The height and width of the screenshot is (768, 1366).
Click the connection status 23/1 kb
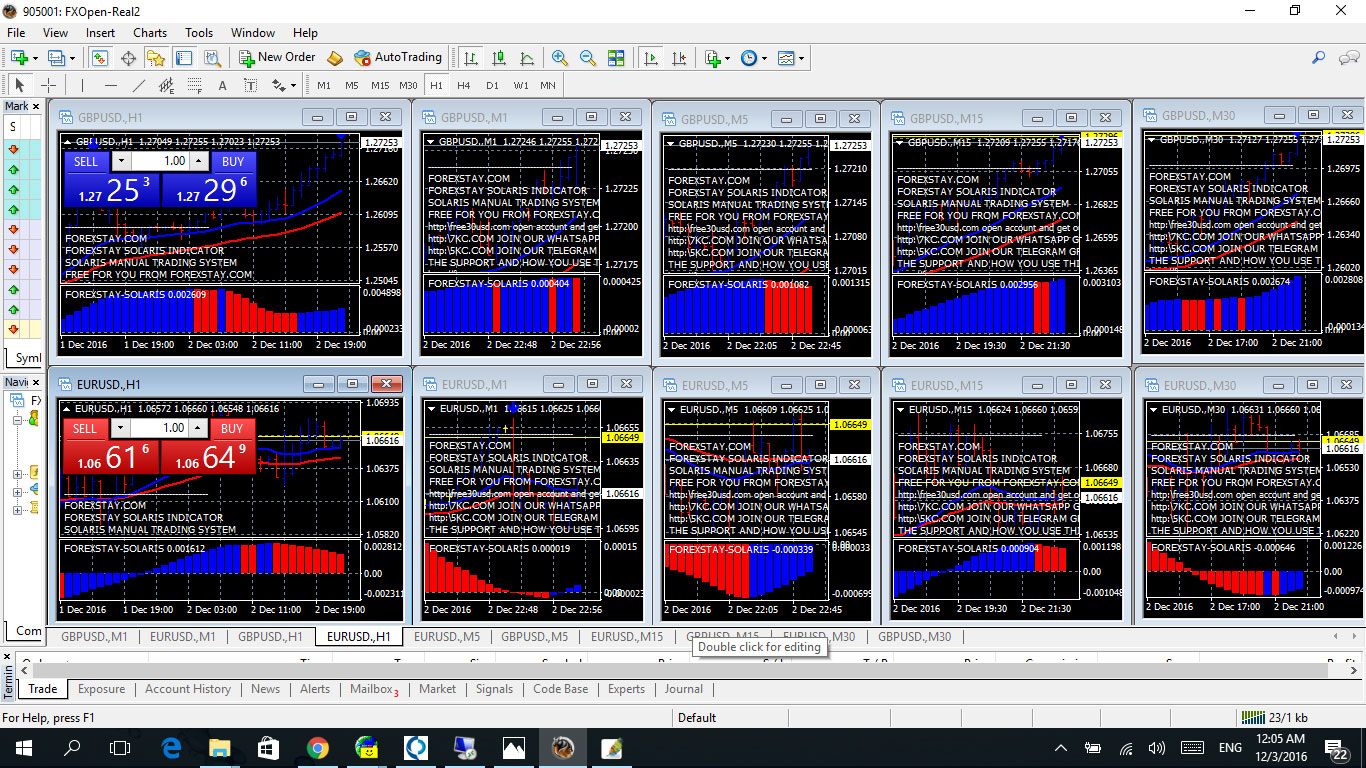point(1275,717)
